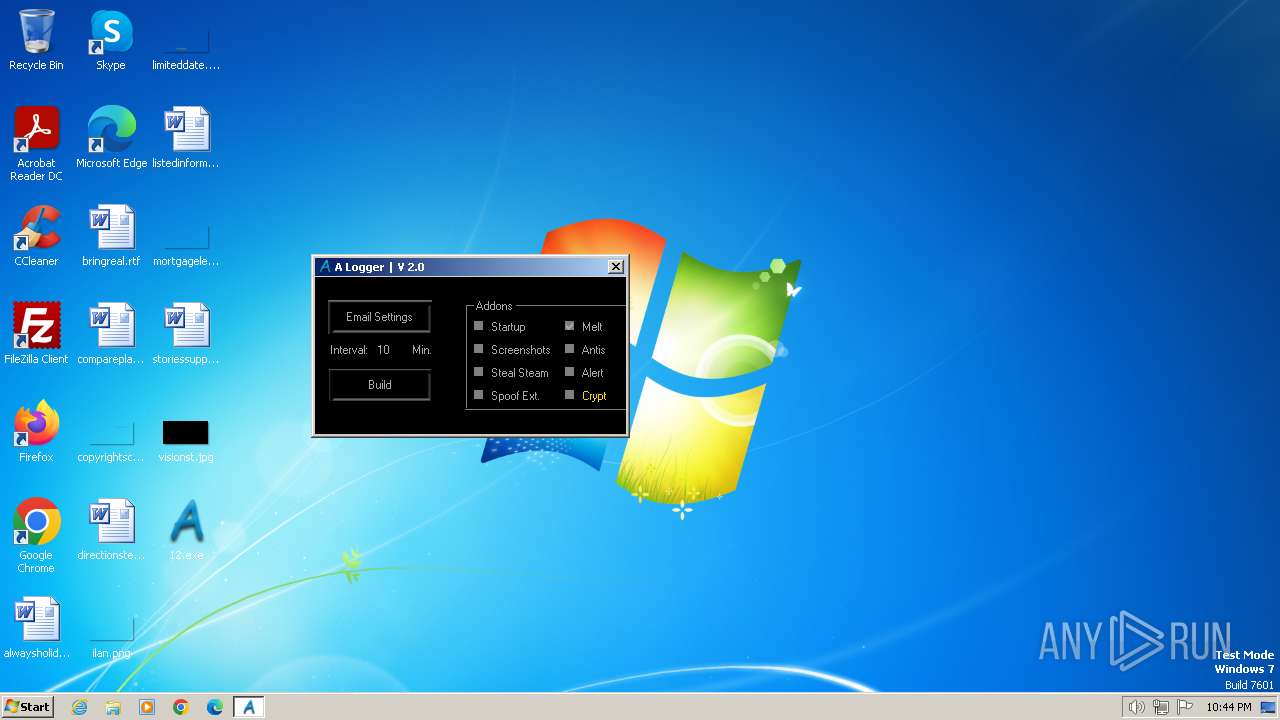
Task: Open the Email Settings dialog
Action: pyautogui.click(x=379, y=317)
